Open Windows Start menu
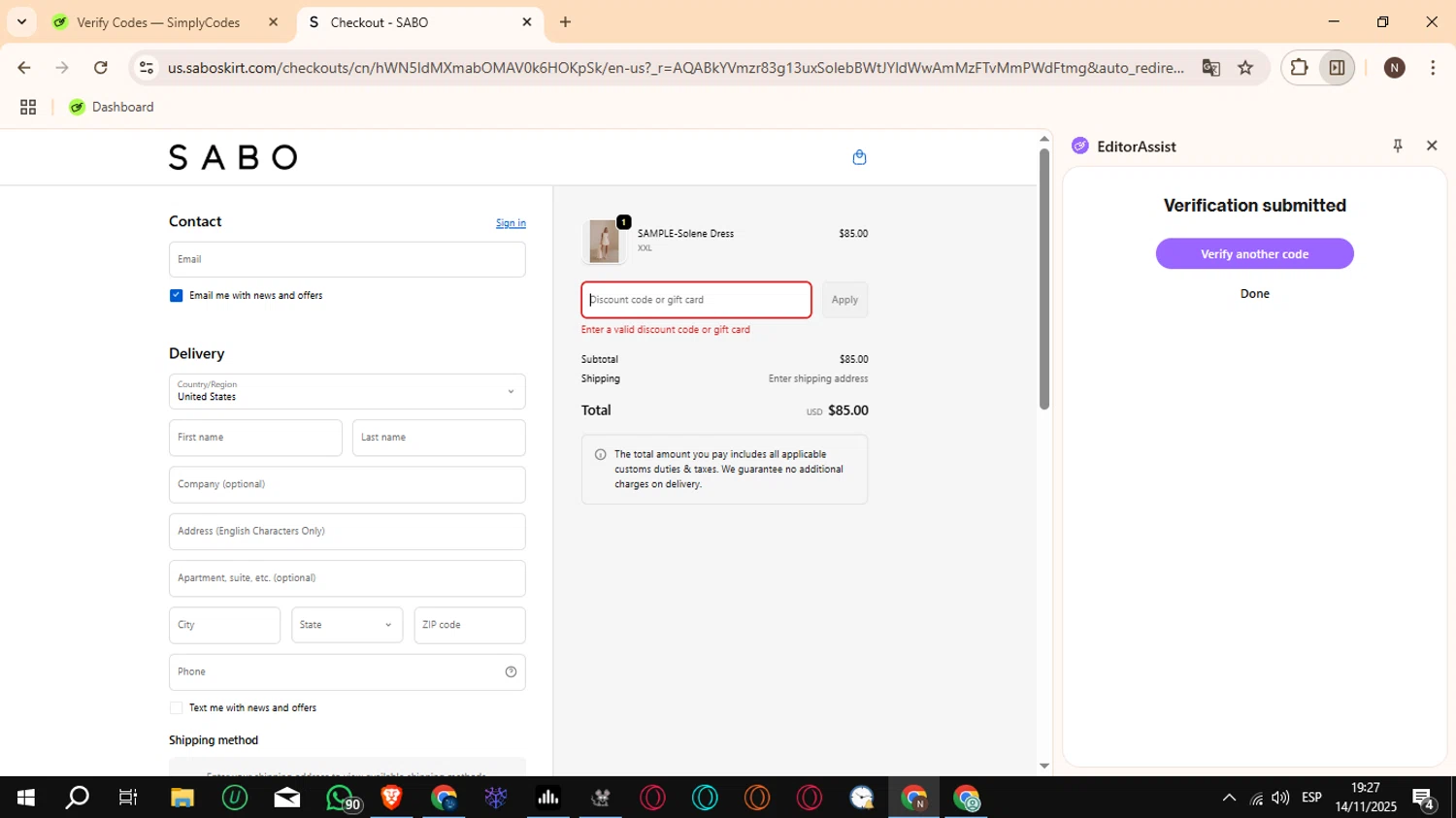Viewport: 1456px width, 818px height. click(x=26, y=798)
